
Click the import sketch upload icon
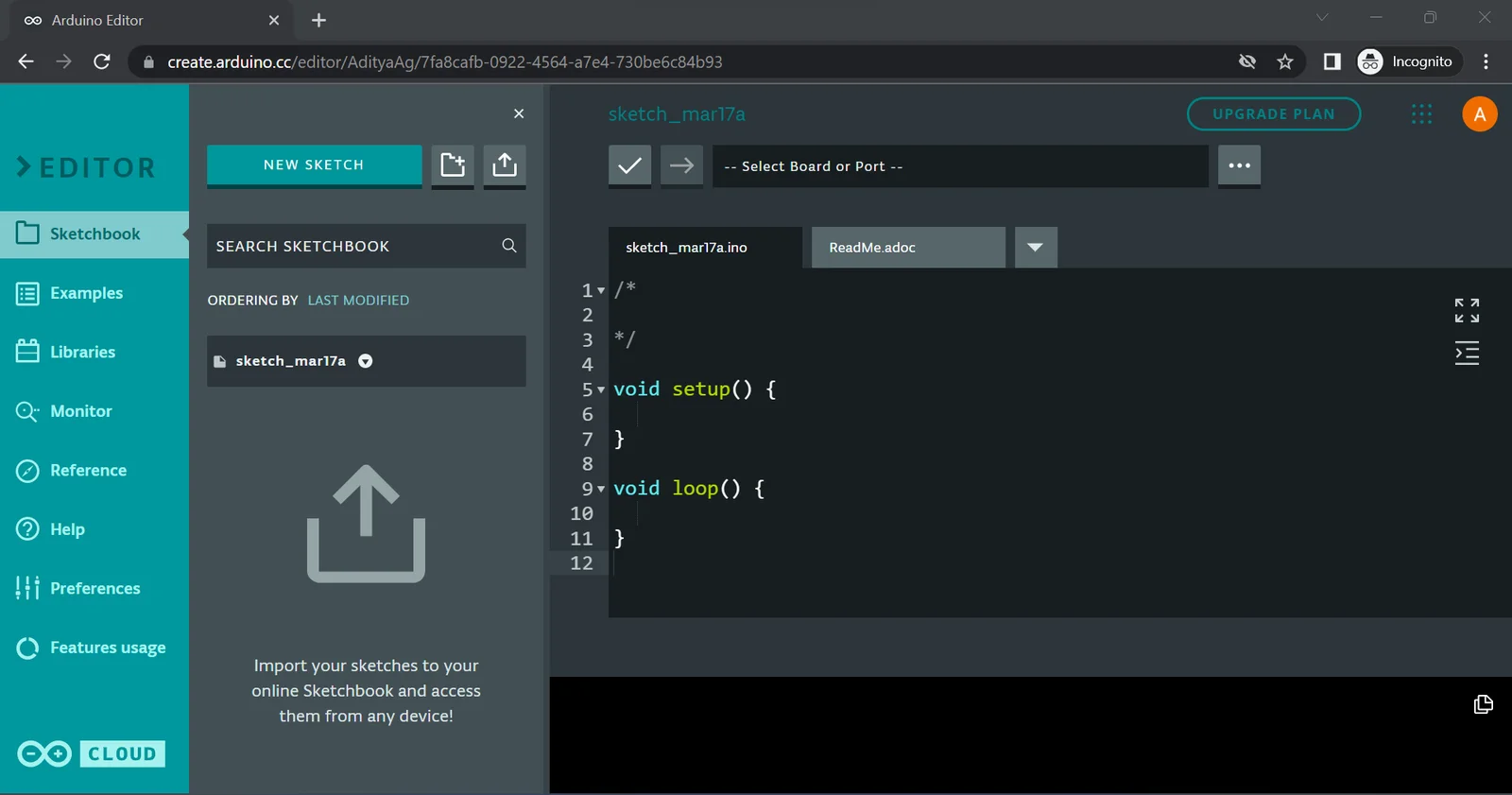tap(505, 165)
